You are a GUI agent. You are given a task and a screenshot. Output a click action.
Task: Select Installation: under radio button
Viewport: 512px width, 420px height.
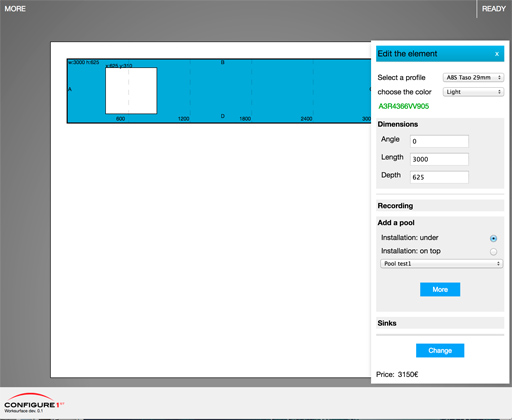click(493, 238)
